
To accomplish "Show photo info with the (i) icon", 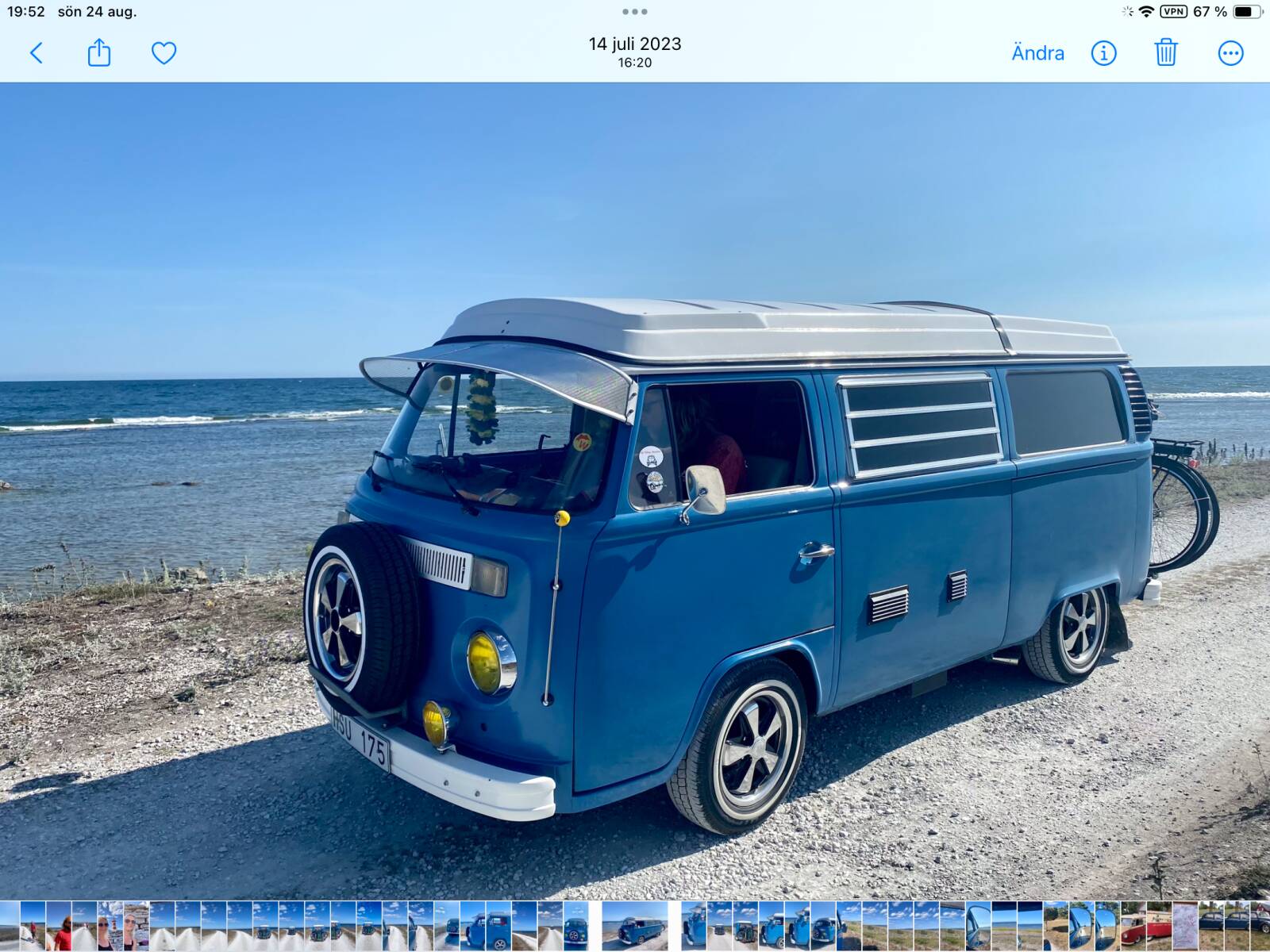I will pyautogui.click(x=1103, y=53).
